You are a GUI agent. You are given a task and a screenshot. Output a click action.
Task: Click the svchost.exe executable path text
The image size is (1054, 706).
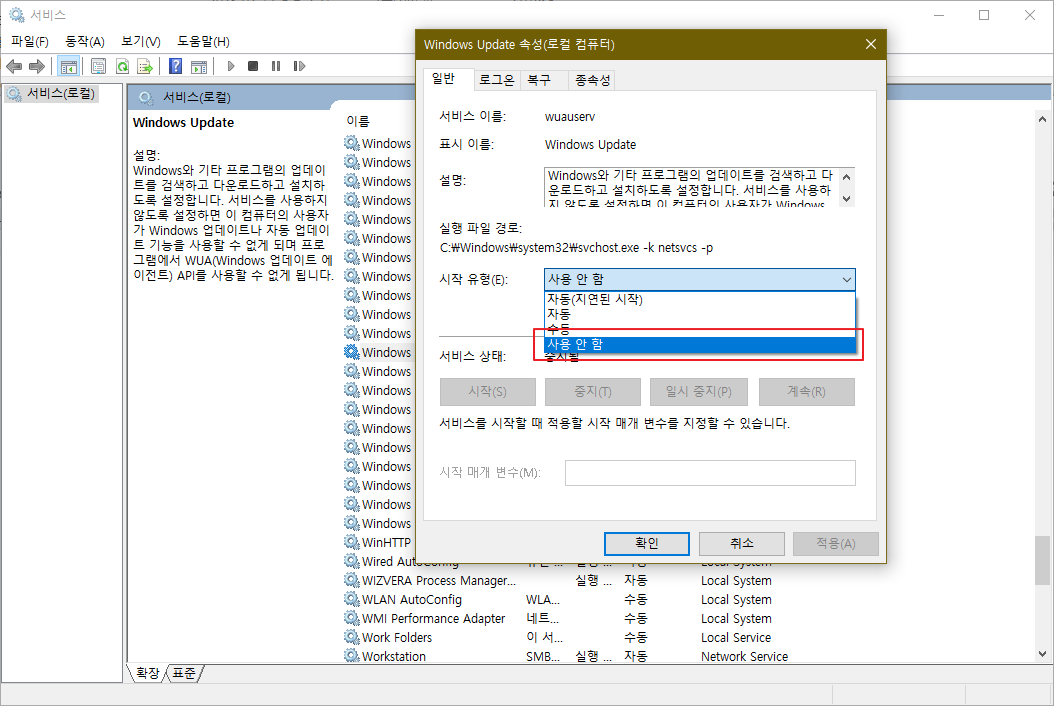pyautogui.click(x=576, y=248)
